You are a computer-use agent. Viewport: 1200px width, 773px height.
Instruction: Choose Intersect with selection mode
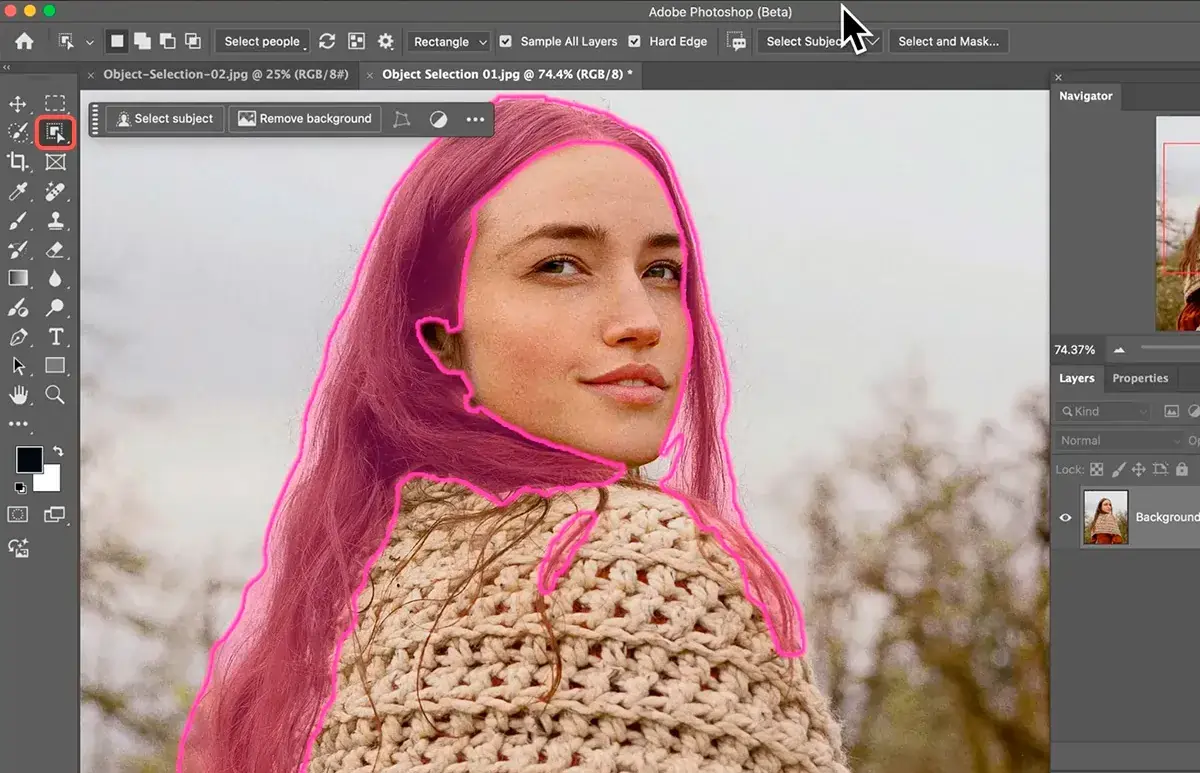(x=192, y=41)
